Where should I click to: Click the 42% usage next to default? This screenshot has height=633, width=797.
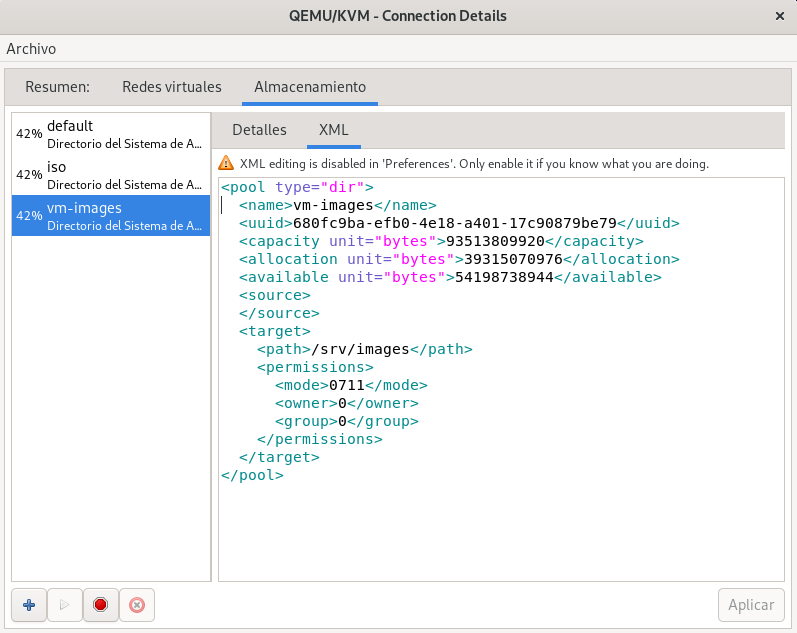pyautogui.click(x=29, y=134)
